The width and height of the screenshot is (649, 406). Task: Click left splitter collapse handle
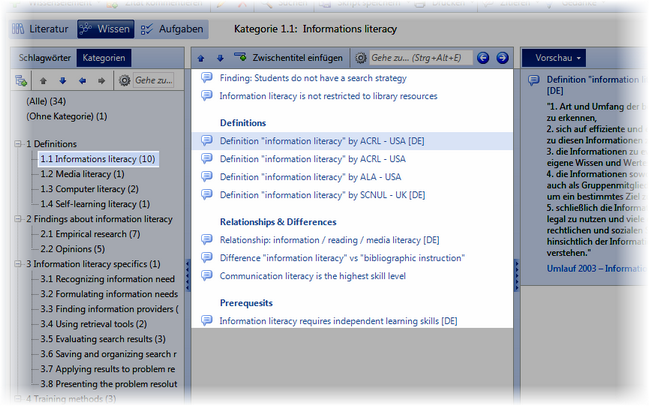click(x=187, y=275)
